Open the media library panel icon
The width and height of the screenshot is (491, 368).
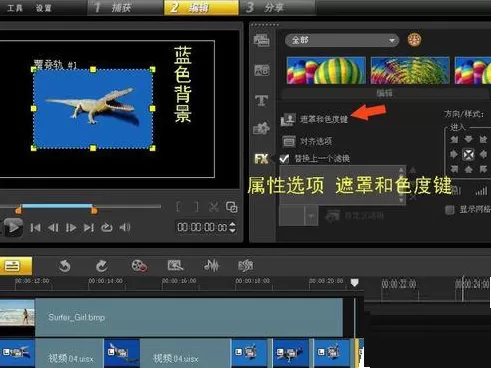click(x=262, y=41)
